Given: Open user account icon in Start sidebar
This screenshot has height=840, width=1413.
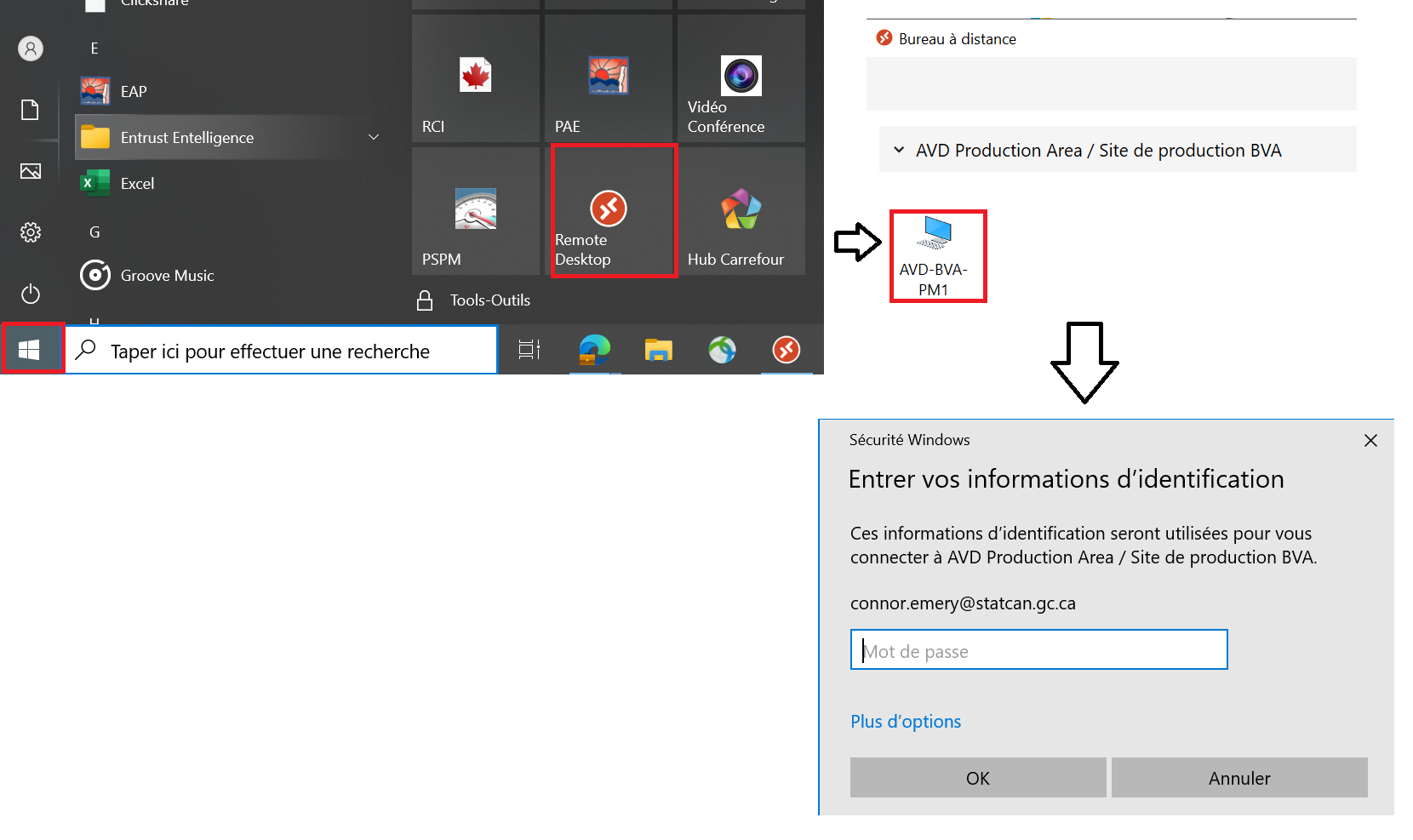Looking at the screenshot, I should pos(31,49).
